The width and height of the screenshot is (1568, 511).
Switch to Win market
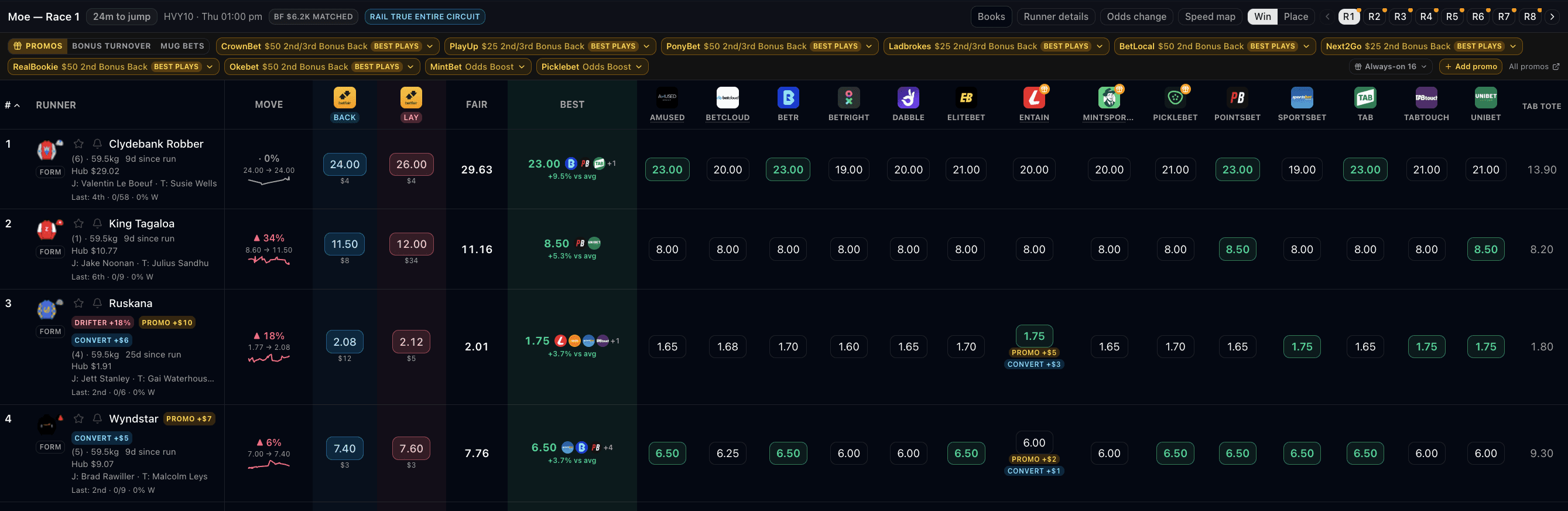[x=1262, y=16]
